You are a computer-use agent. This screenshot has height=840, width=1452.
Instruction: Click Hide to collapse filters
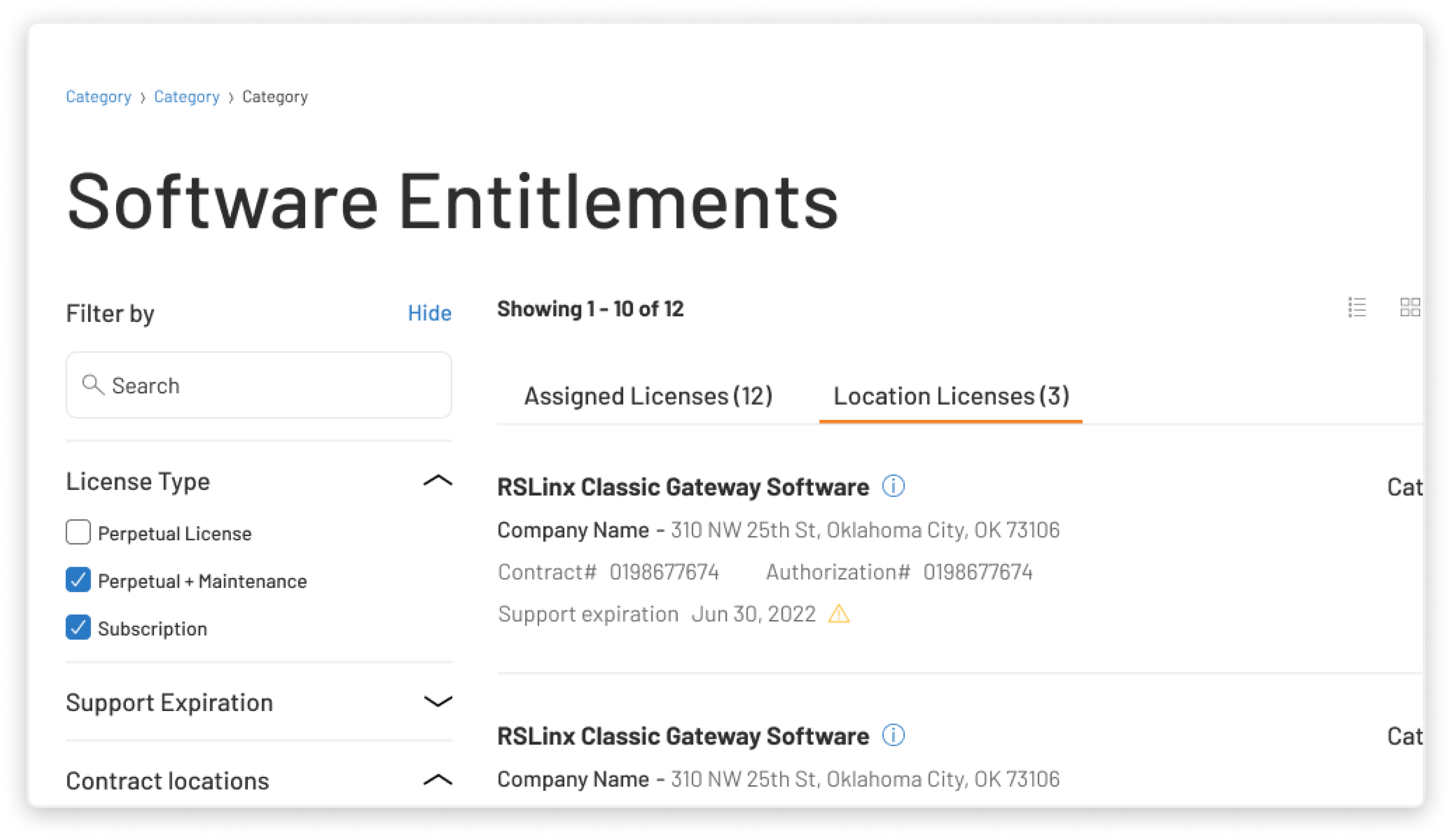tap(429, 314)
